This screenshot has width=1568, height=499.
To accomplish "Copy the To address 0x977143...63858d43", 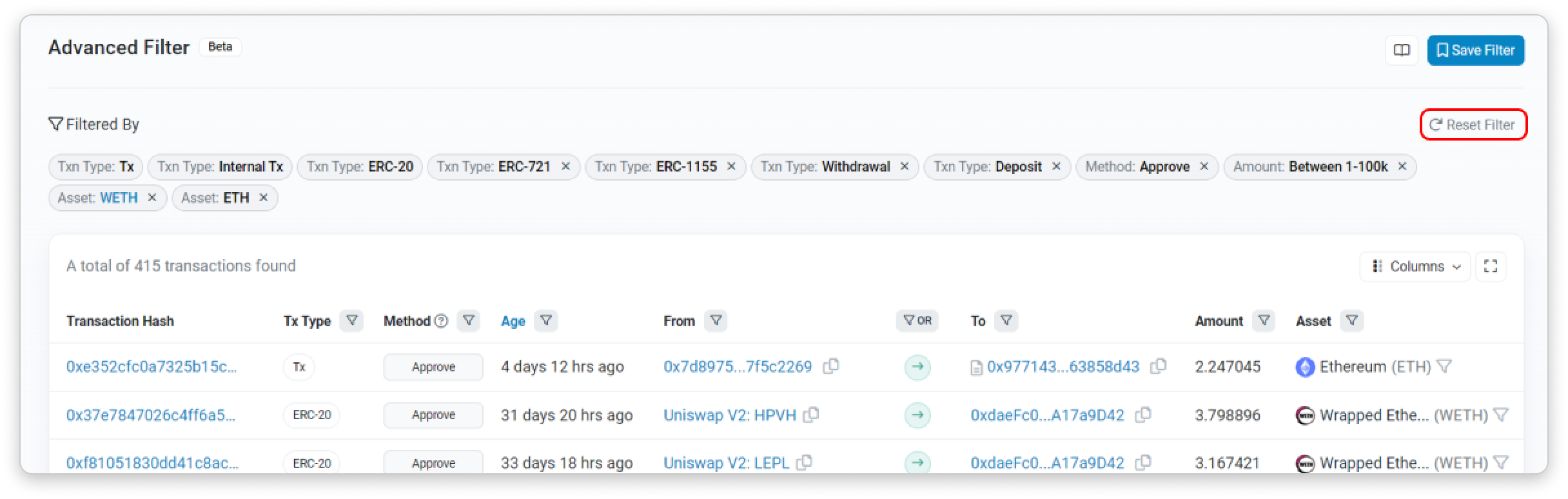I will point(1158,366).
